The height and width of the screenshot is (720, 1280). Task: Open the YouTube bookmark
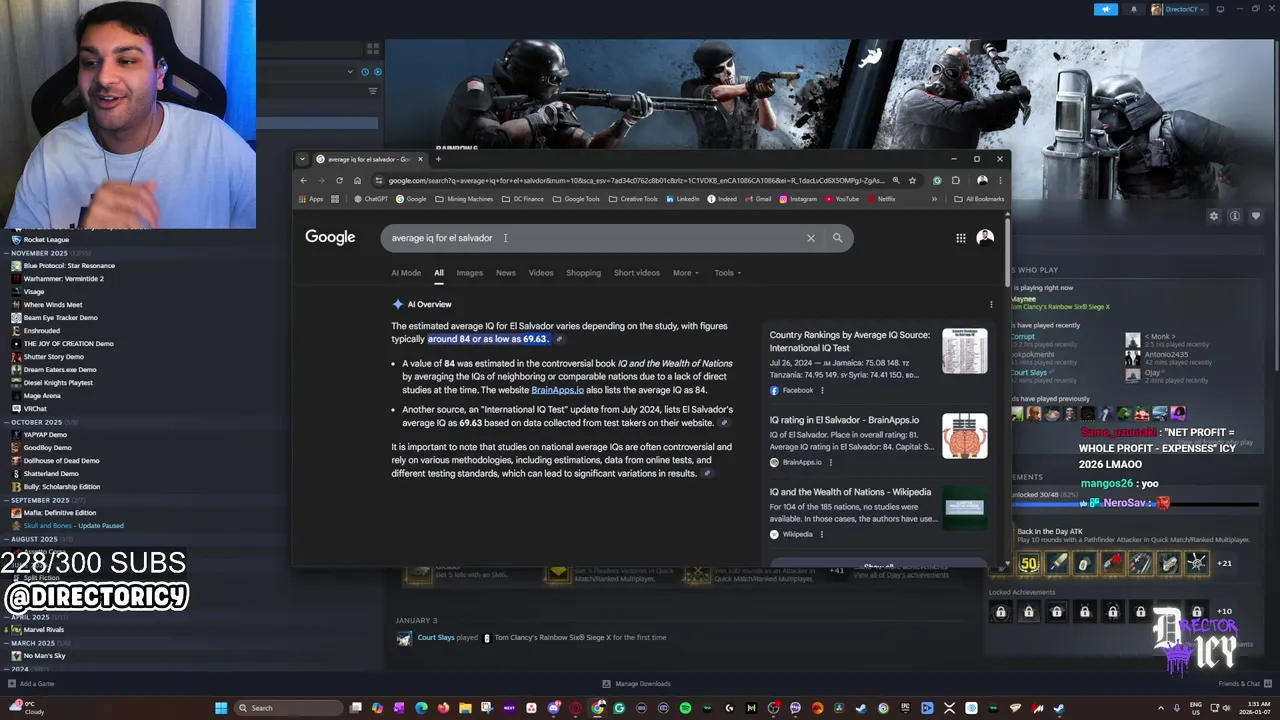point(842,199)
